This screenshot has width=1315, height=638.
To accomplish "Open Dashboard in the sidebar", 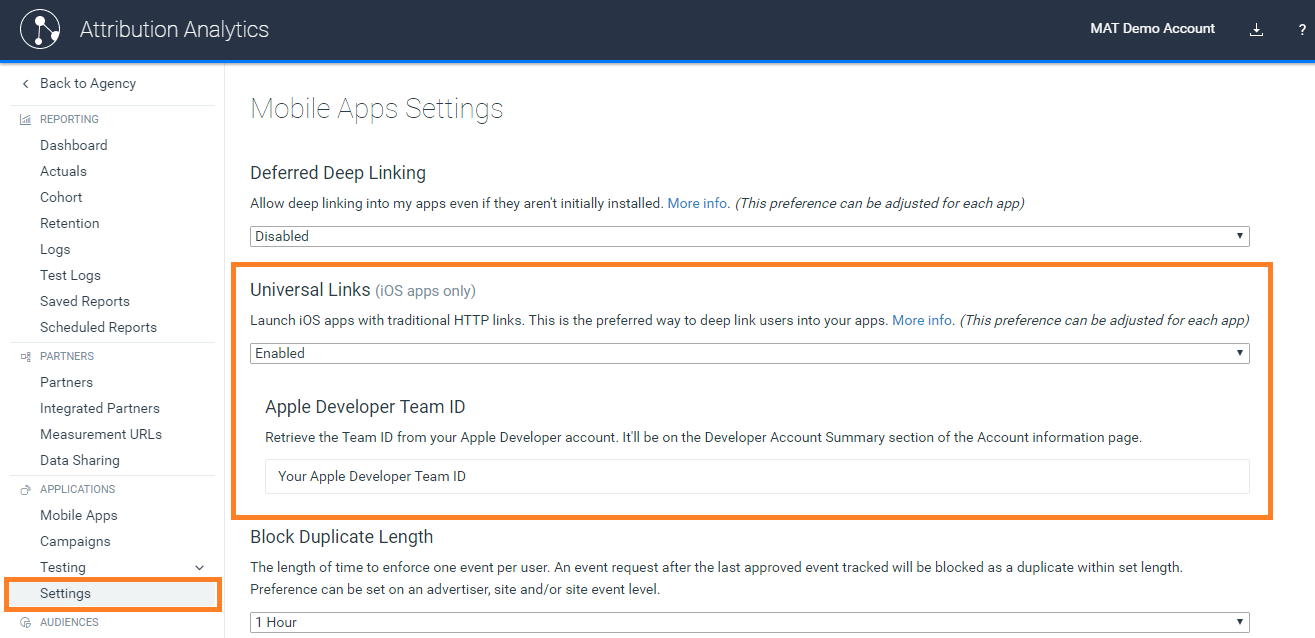I will point(73,145).
